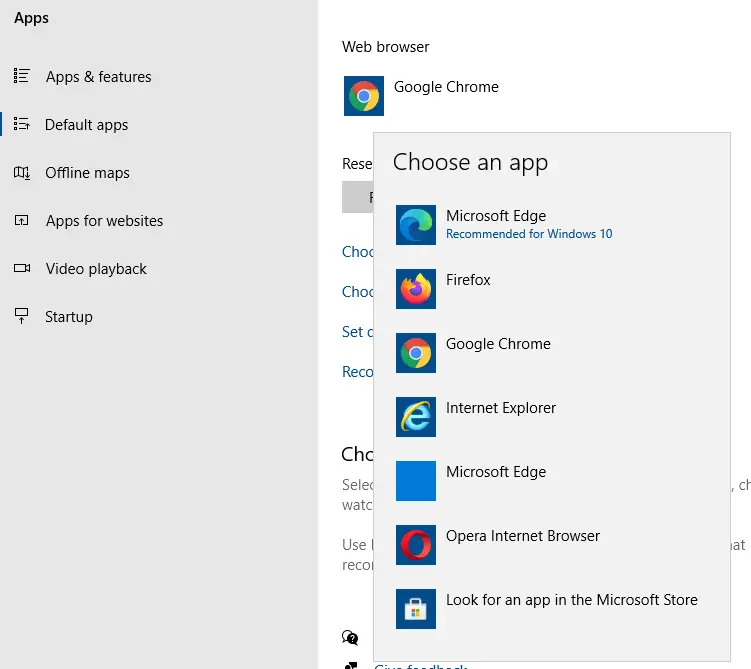Screen dimensions: 751x669
Task: Click the partially hidden Reset button
Action: tap(358, 197)
